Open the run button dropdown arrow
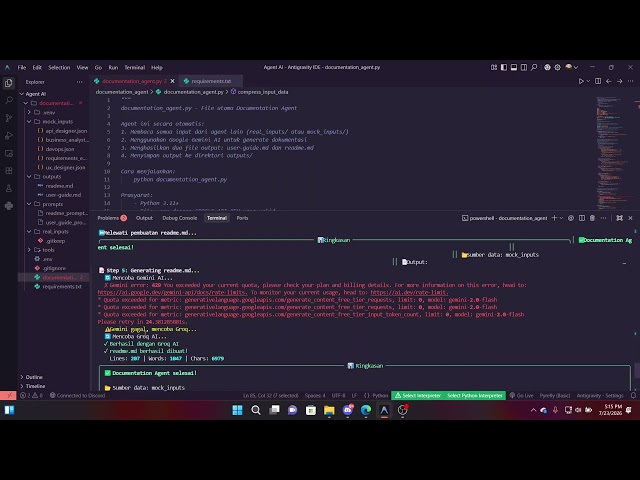Screen dimensions: 640x480 tap(588, 81)
